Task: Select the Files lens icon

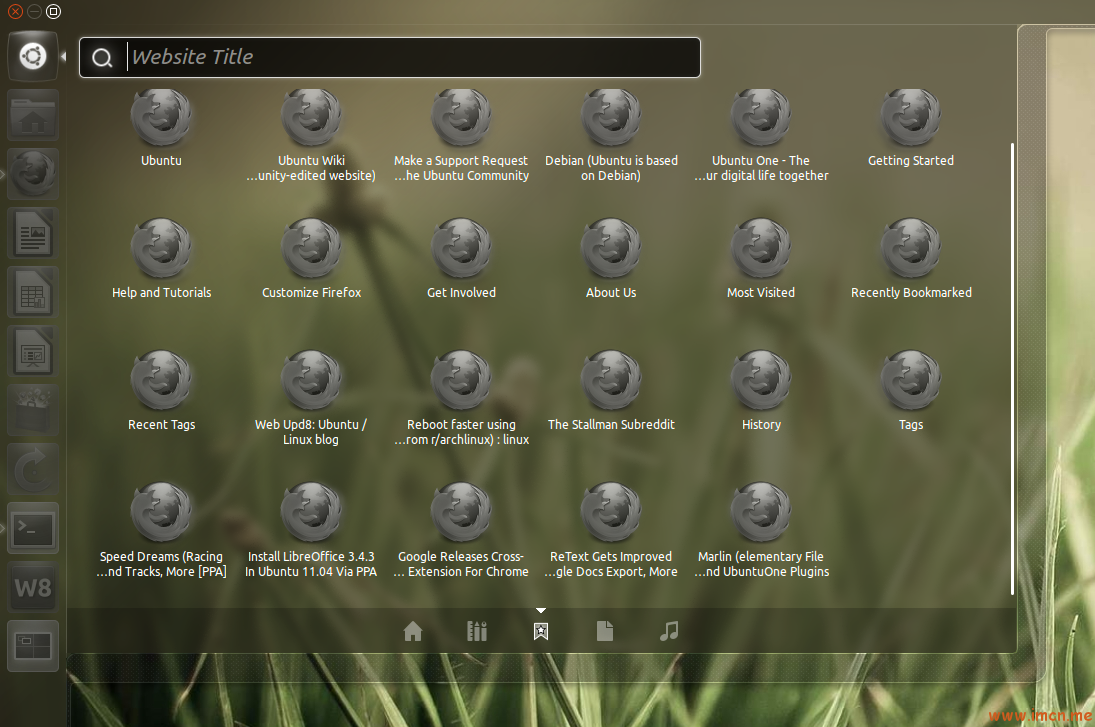Action: click(604, 631)
